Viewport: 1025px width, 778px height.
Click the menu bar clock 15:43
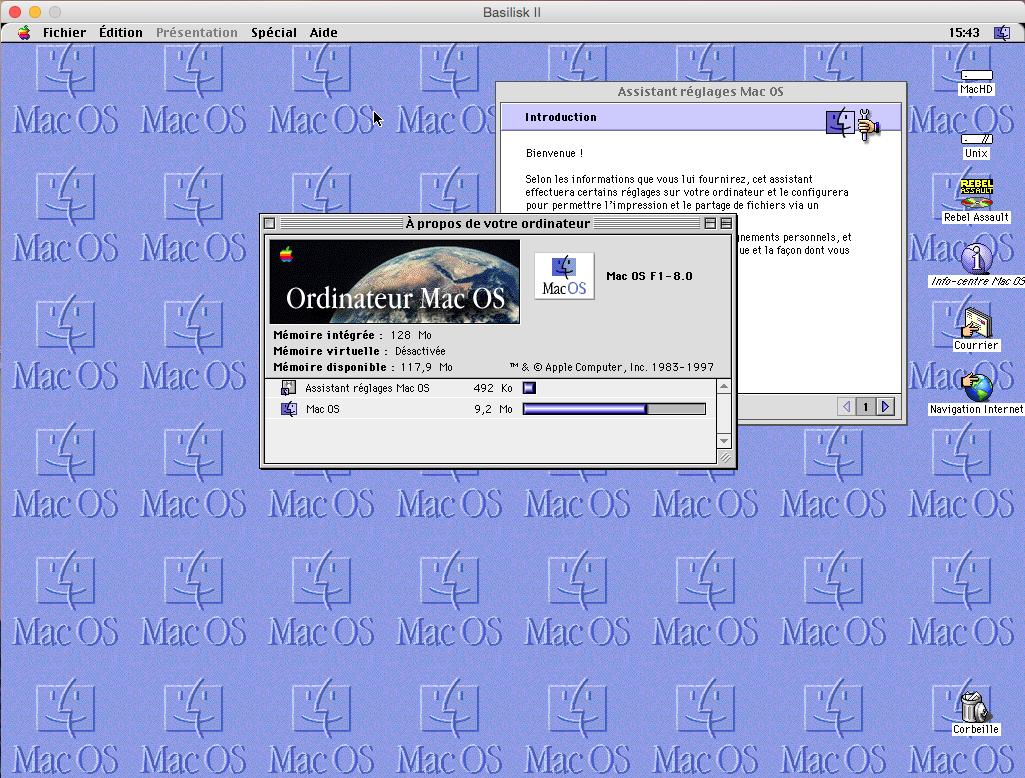(x=964, y=33)
